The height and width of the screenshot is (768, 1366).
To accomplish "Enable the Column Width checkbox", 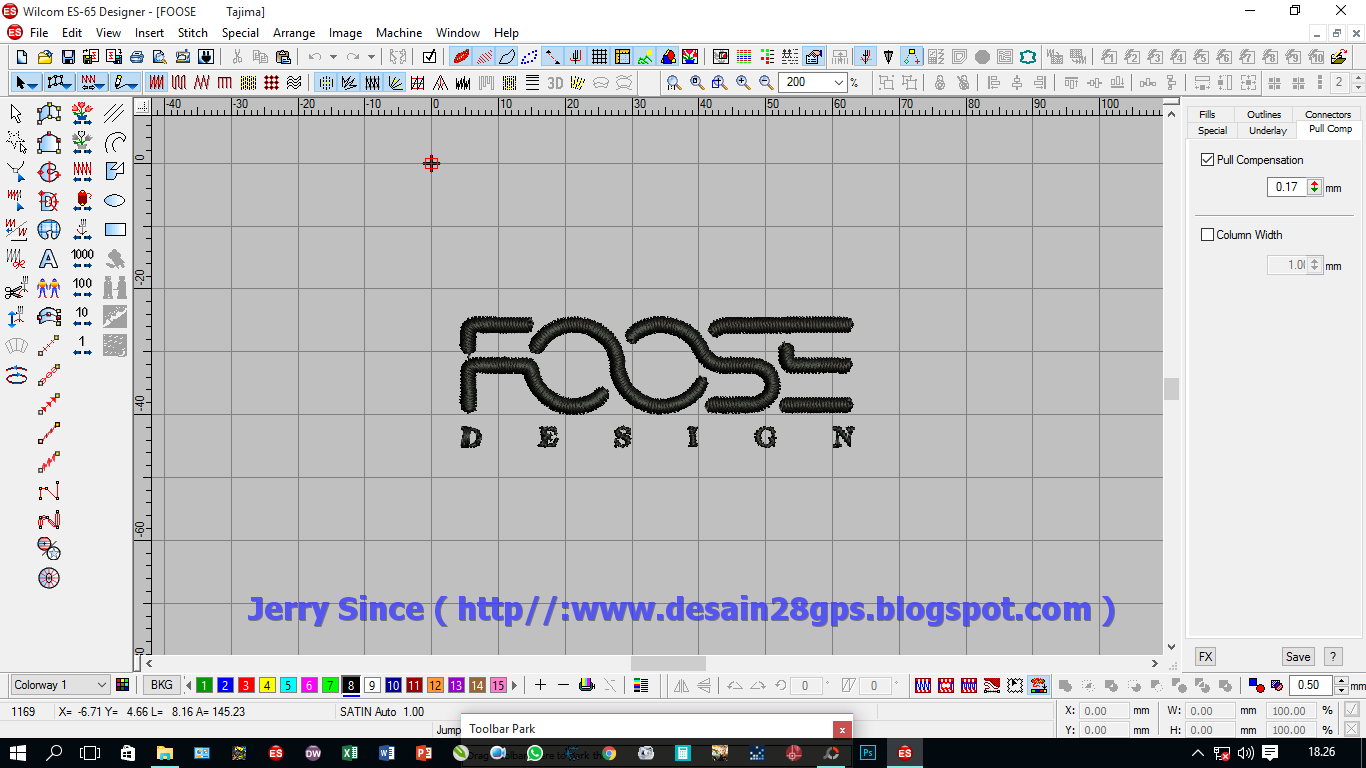I will tap(1207, 235).
